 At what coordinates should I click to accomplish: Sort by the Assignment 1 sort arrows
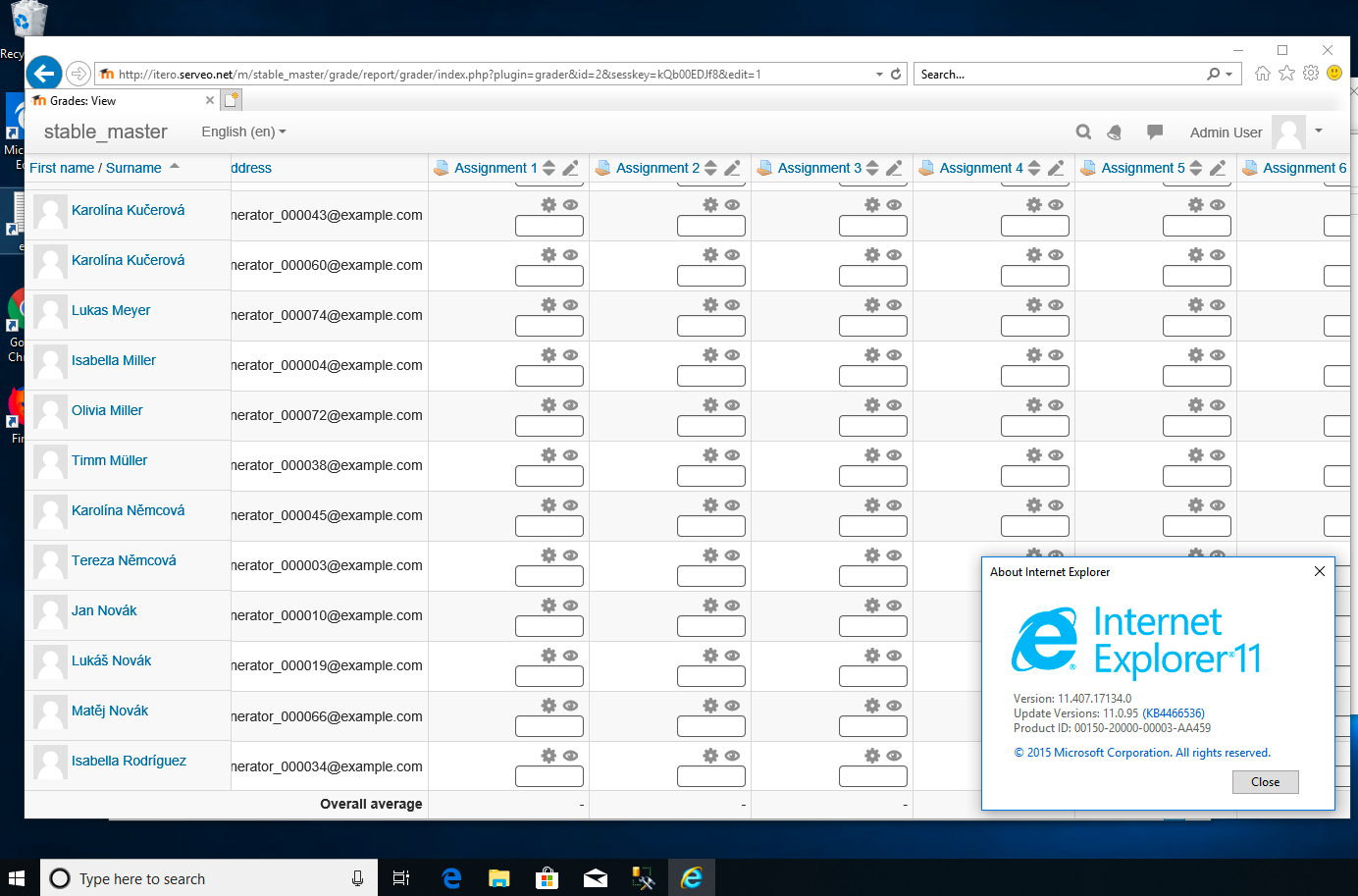[548, 168]
